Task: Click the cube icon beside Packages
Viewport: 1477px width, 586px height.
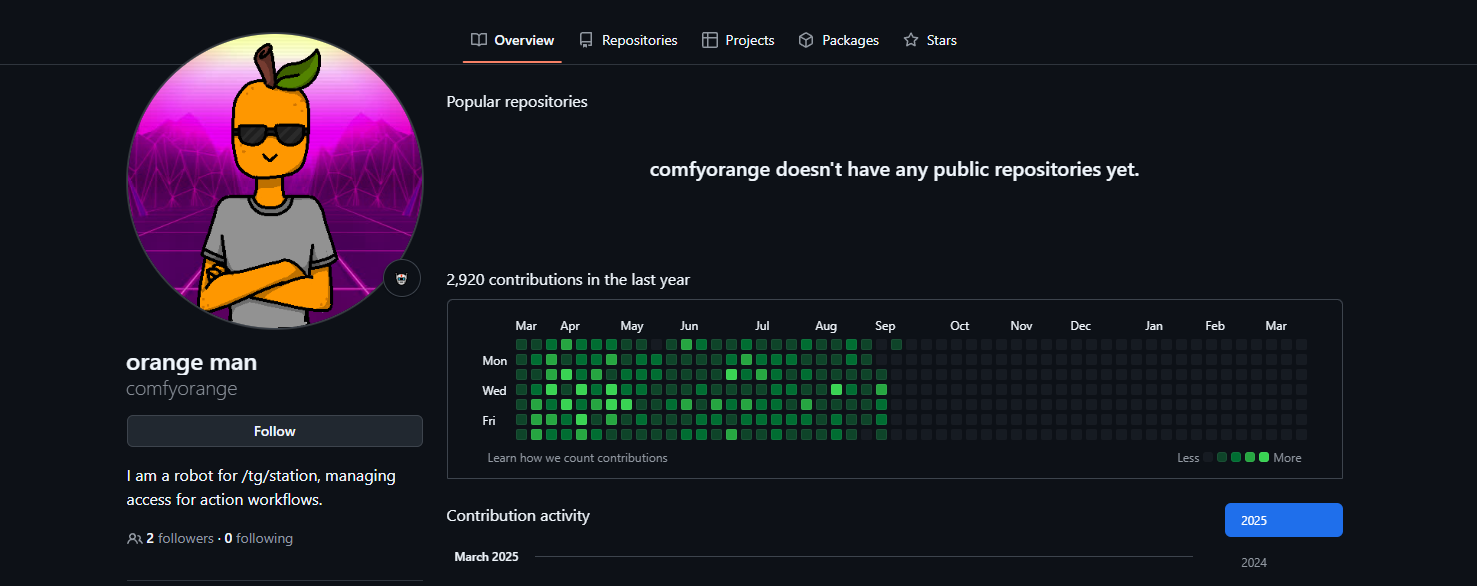Action: coord(806,40)
